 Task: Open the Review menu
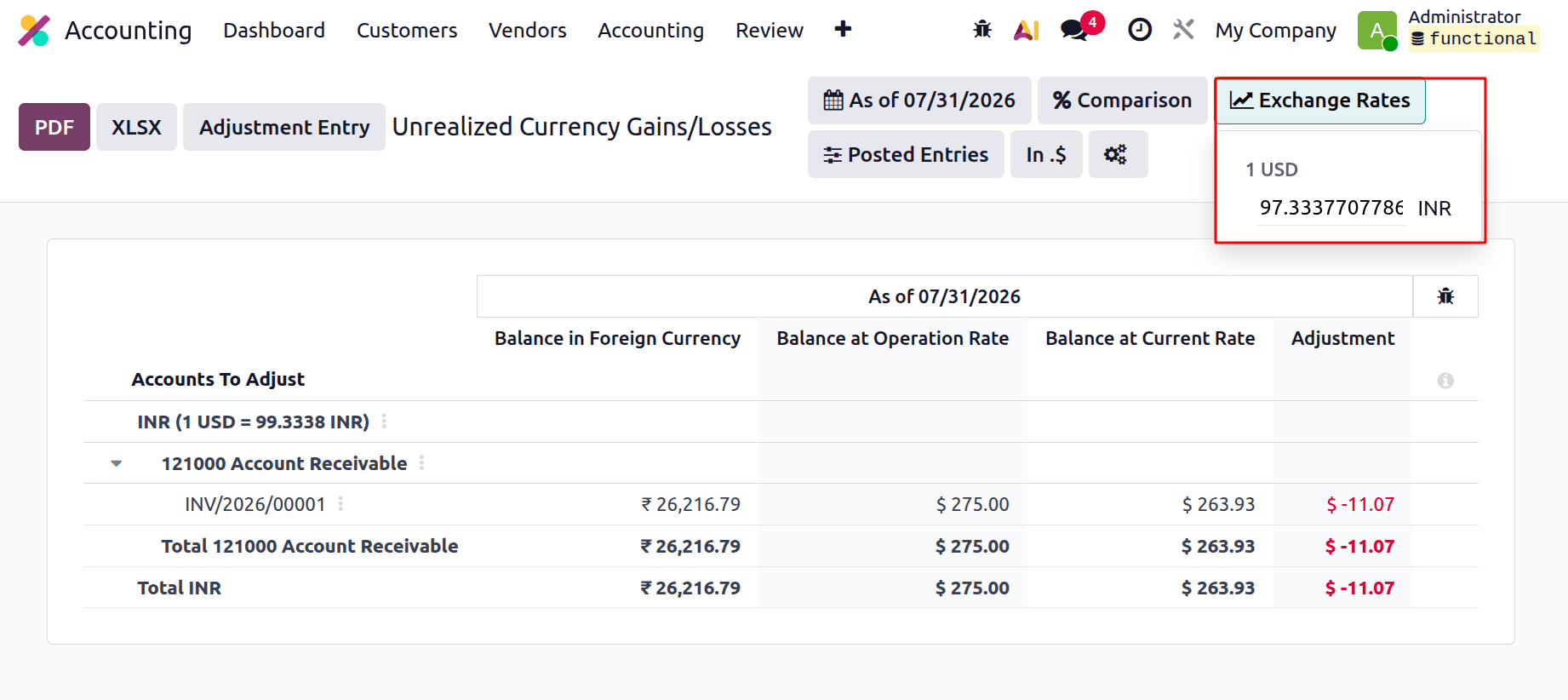[770, 31]
